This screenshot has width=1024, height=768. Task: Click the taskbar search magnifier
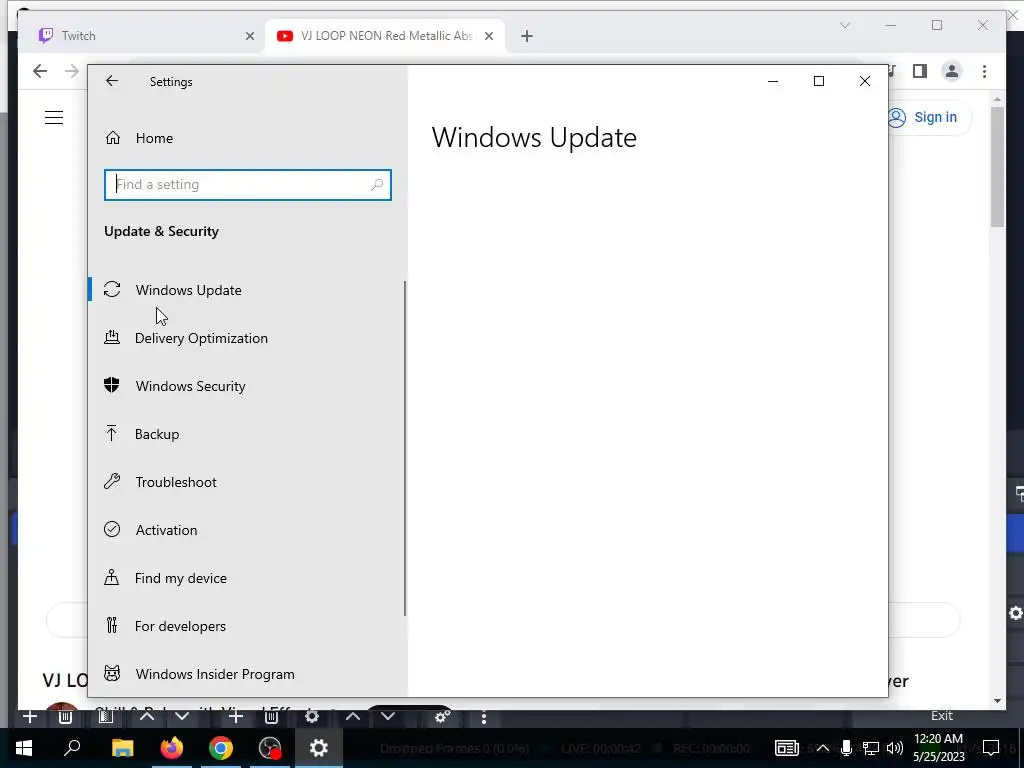[72, 748]
